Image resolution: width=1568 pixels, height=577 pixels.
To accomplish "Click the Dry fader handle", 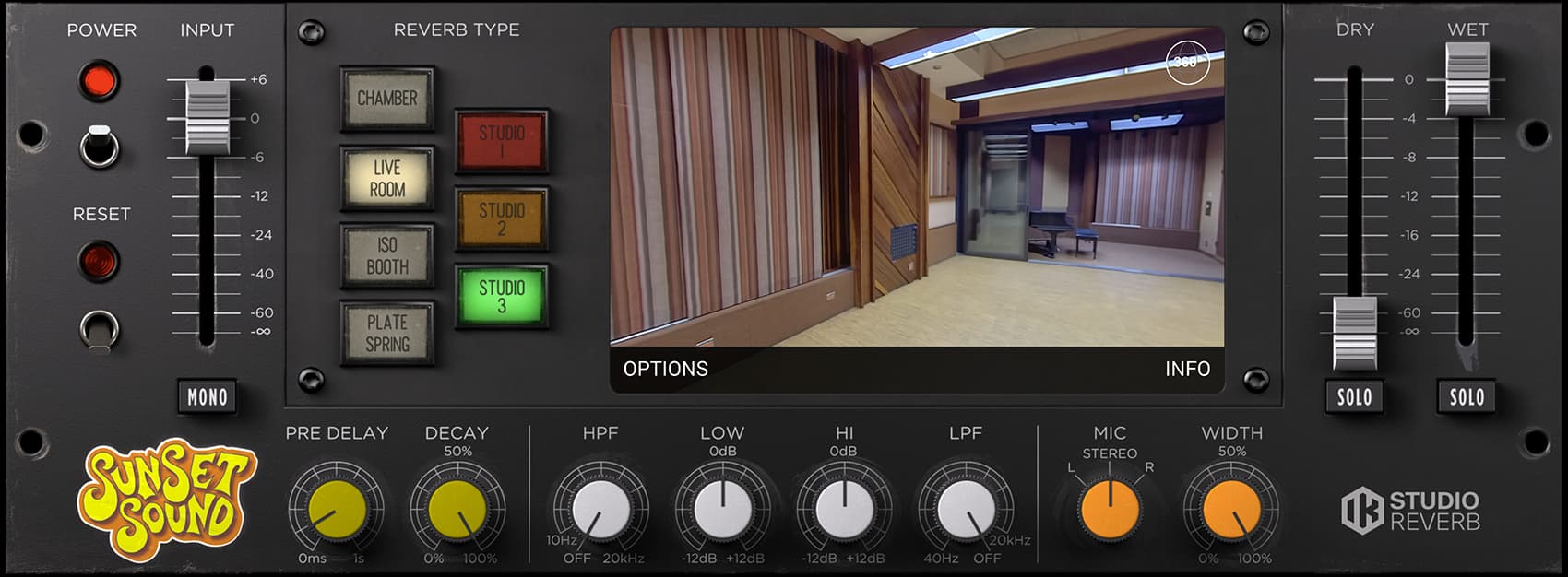I will click(1354, 333).
